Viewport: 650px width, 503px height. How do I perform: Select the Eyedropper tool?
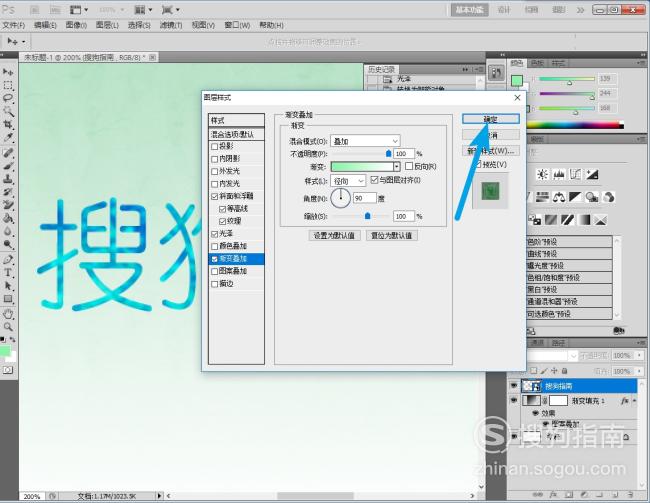coord(8,137)
